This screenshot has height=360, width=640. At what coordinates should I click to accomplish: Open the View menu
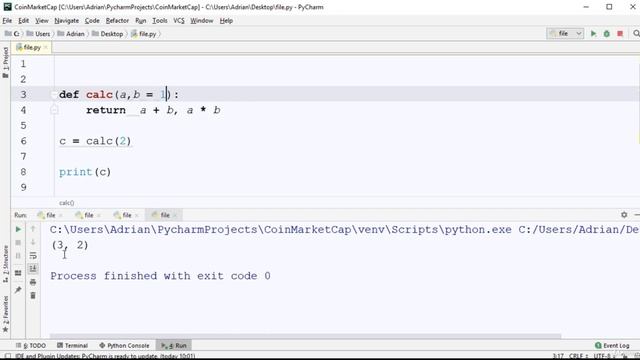42,20
